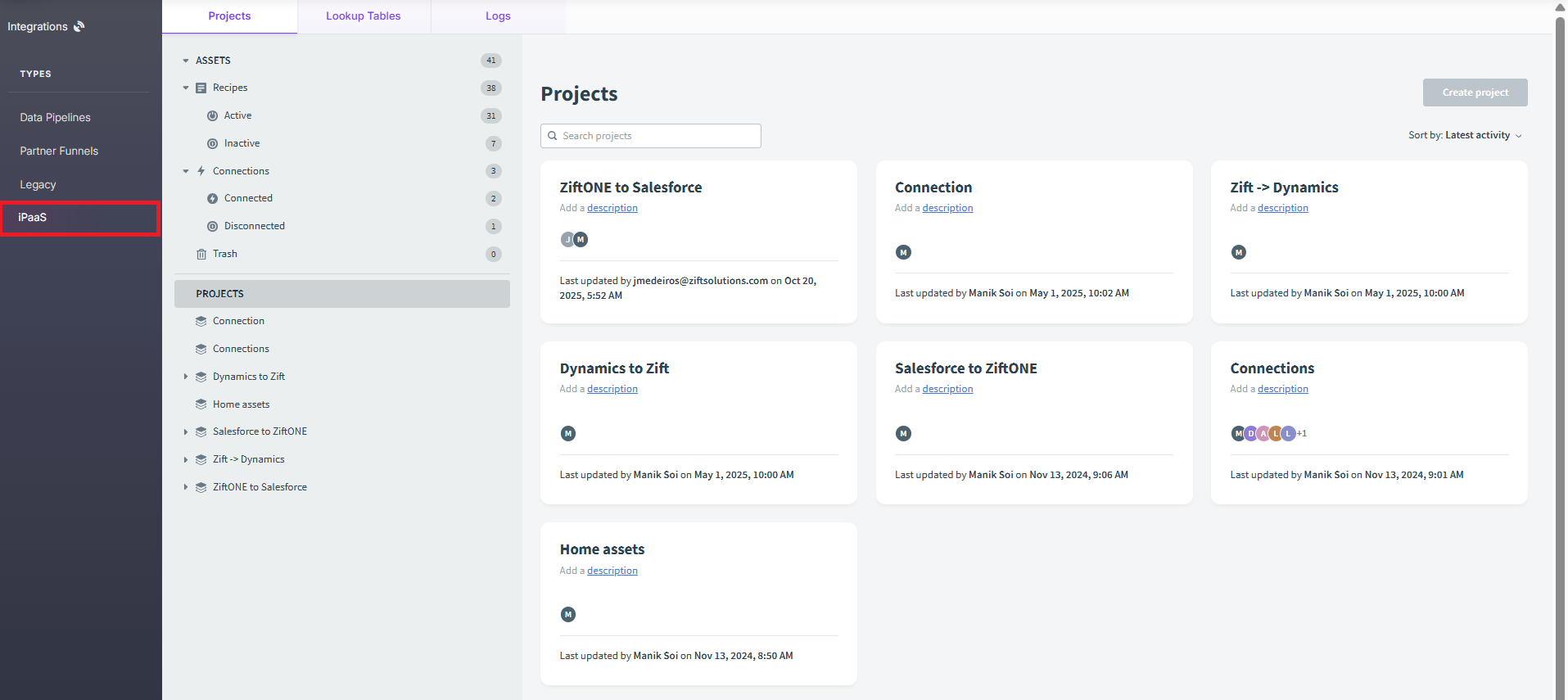Screen dimensions: 1568x700
Task: Add description link on Salesforce to ZiftONE card
Action: 947,389
